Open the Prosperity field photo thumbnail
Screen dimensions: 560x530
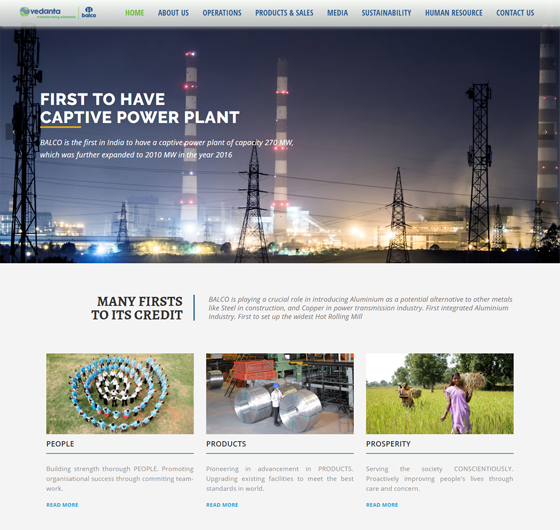pos(440,394)
